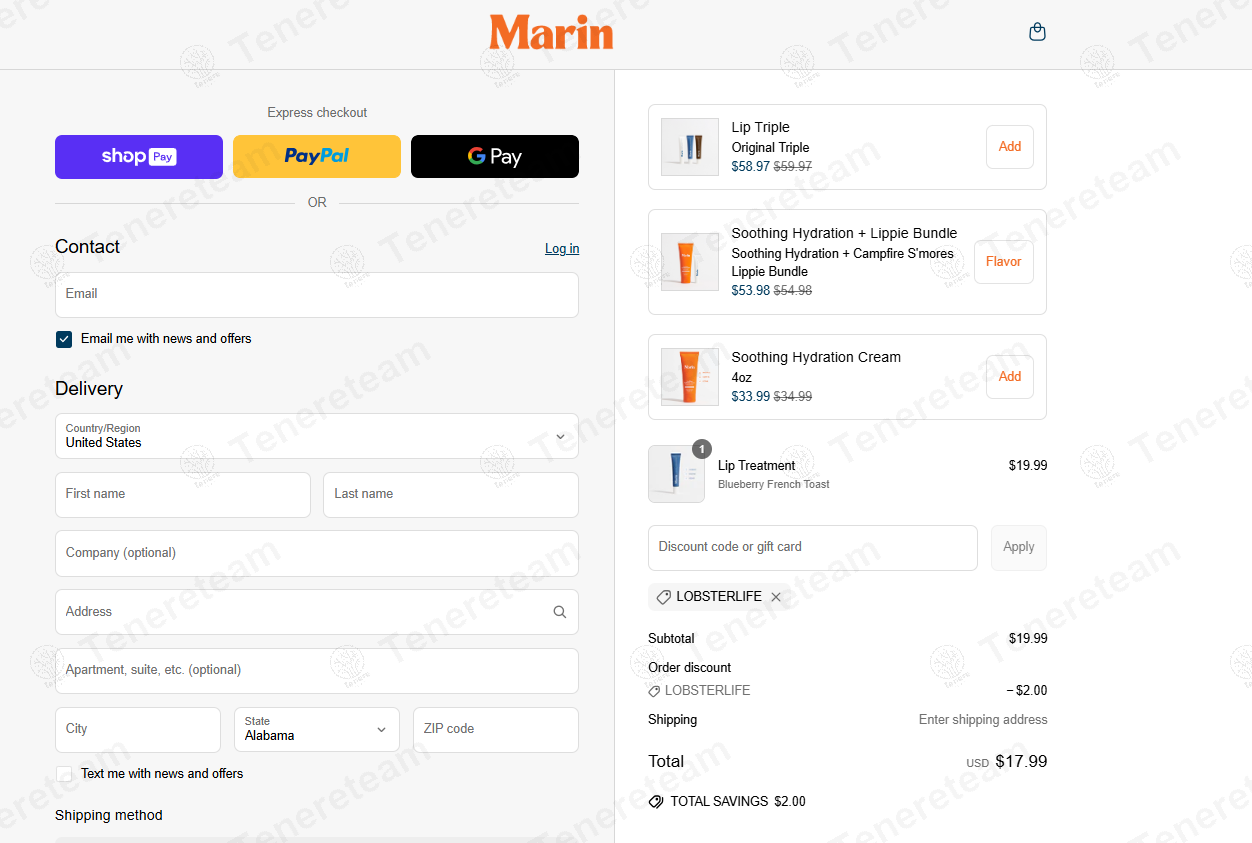1252x843 pixels.
Task: Click the Lip Treatment product thumbnail
Action: coord(677,474)
